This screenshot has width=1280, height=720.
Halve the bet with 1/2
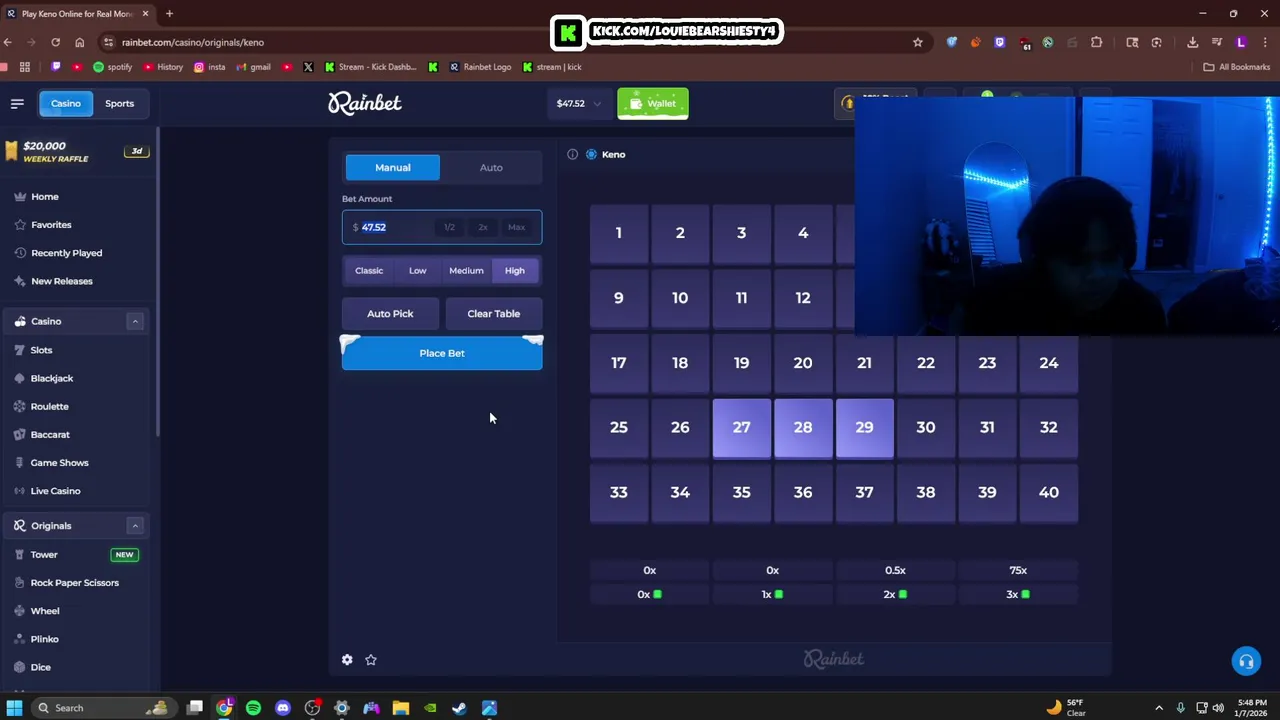449,227
